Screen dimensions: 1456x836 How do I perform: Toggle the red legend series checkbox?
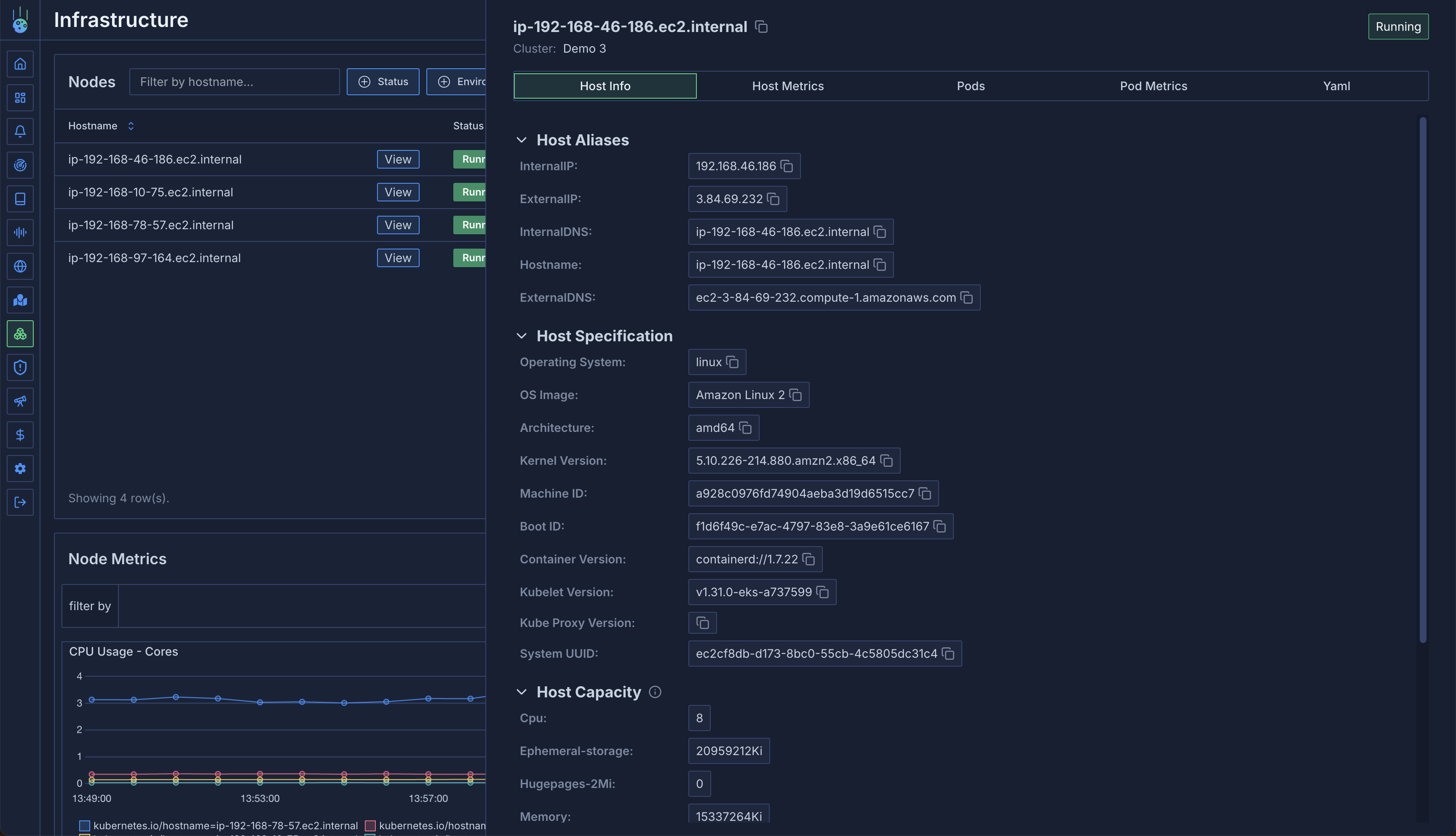click(x=370, y=825)
